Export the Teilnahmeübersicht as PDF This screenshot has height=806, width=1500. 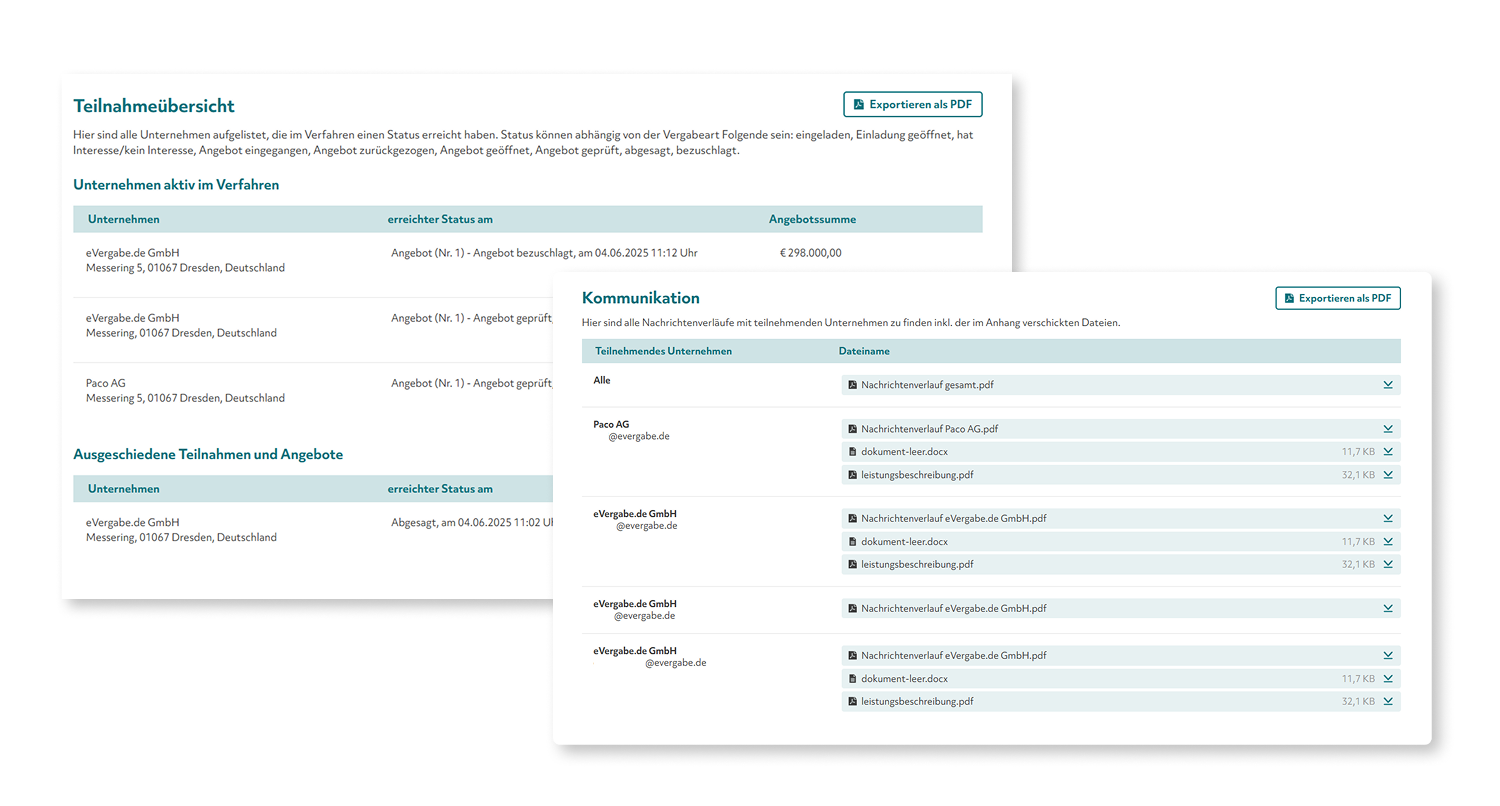pyautogui.click(x=913, y=104)
